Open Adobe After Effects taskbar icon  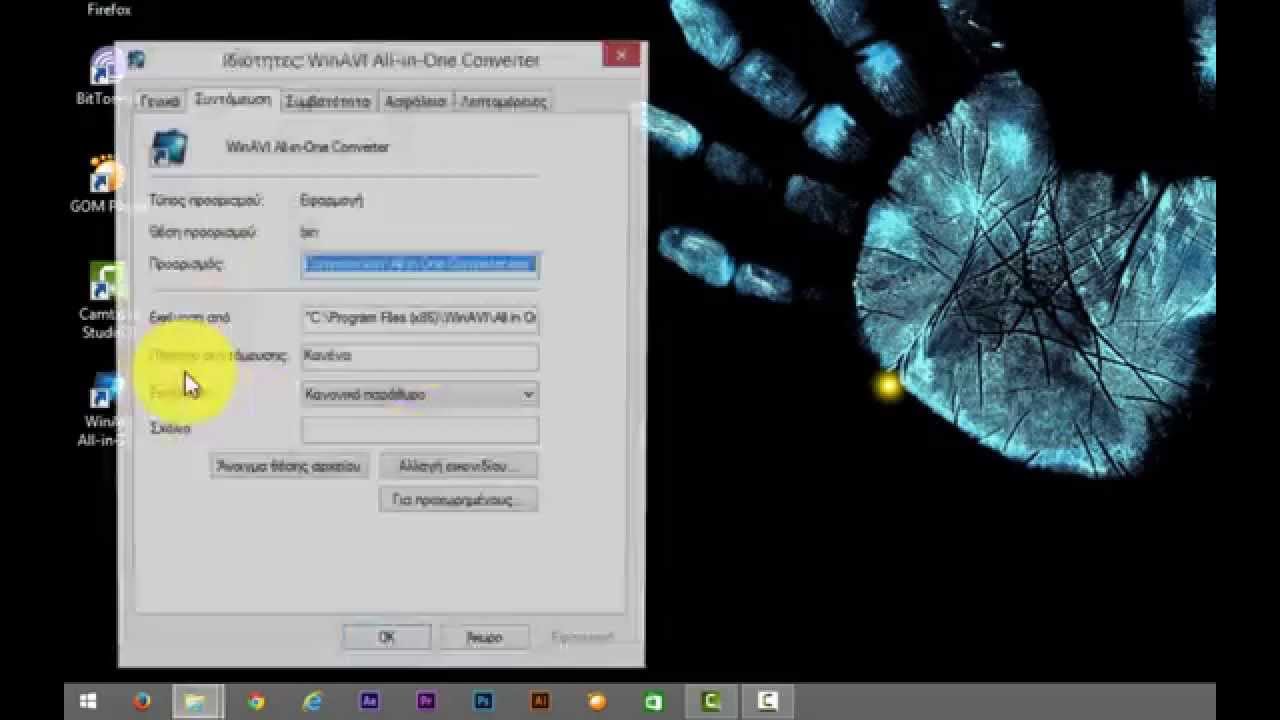(369, 702)
